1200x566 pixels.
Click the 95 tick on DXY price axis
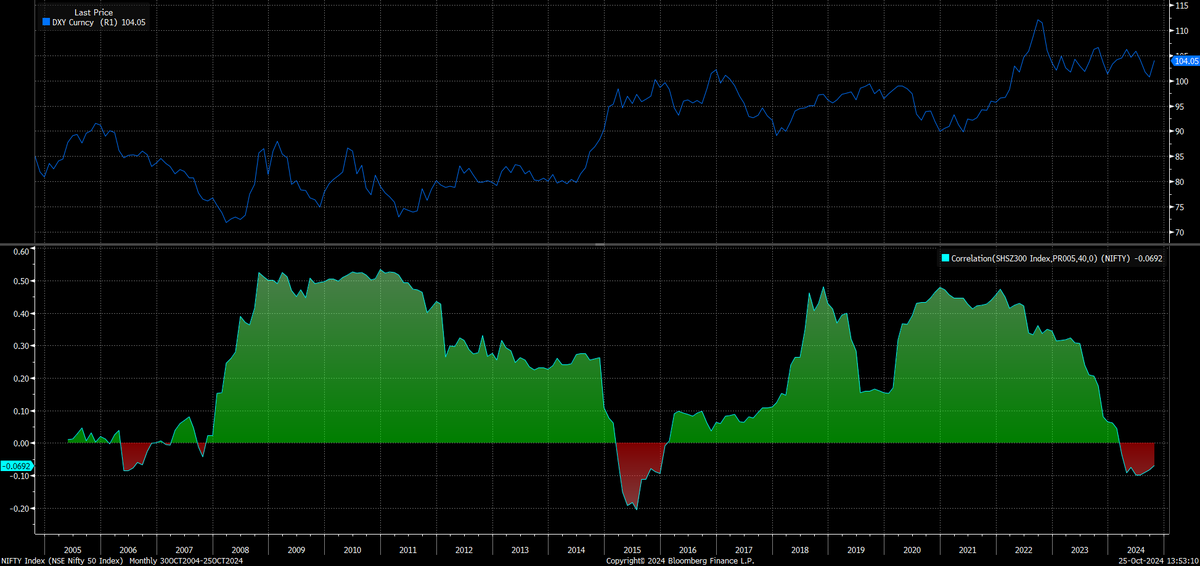(1178, 107)
